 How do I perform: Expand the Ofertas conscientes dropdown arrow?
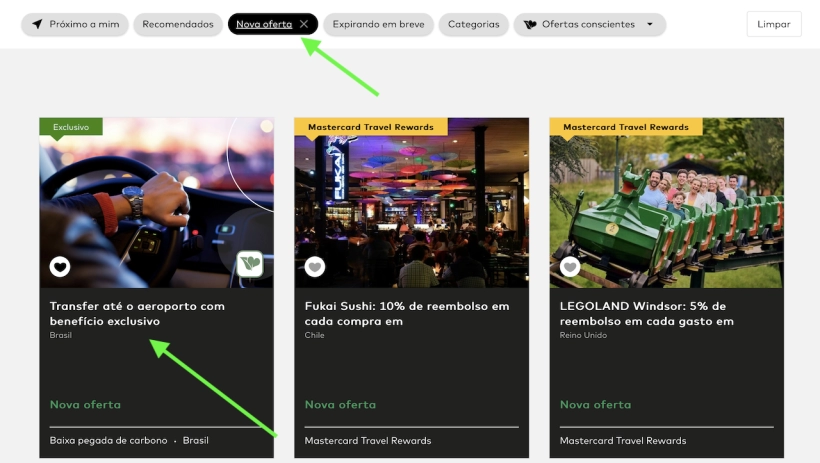(x=651, y=24)
